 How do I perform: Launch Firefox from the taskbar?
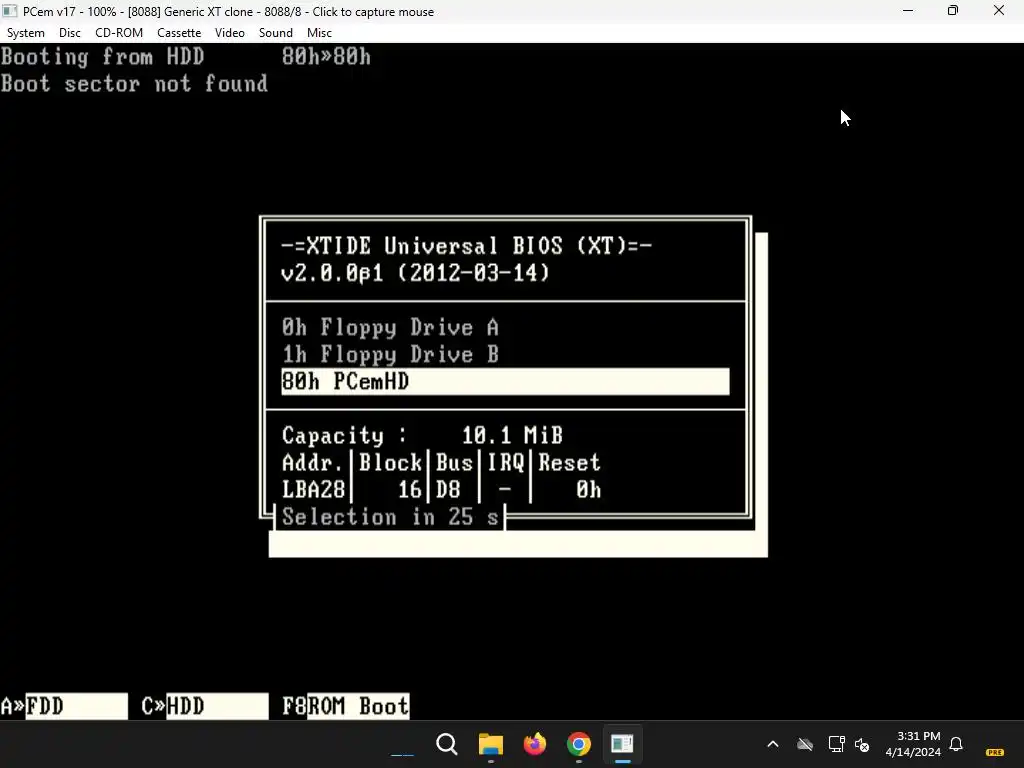[x=535, y=744]
